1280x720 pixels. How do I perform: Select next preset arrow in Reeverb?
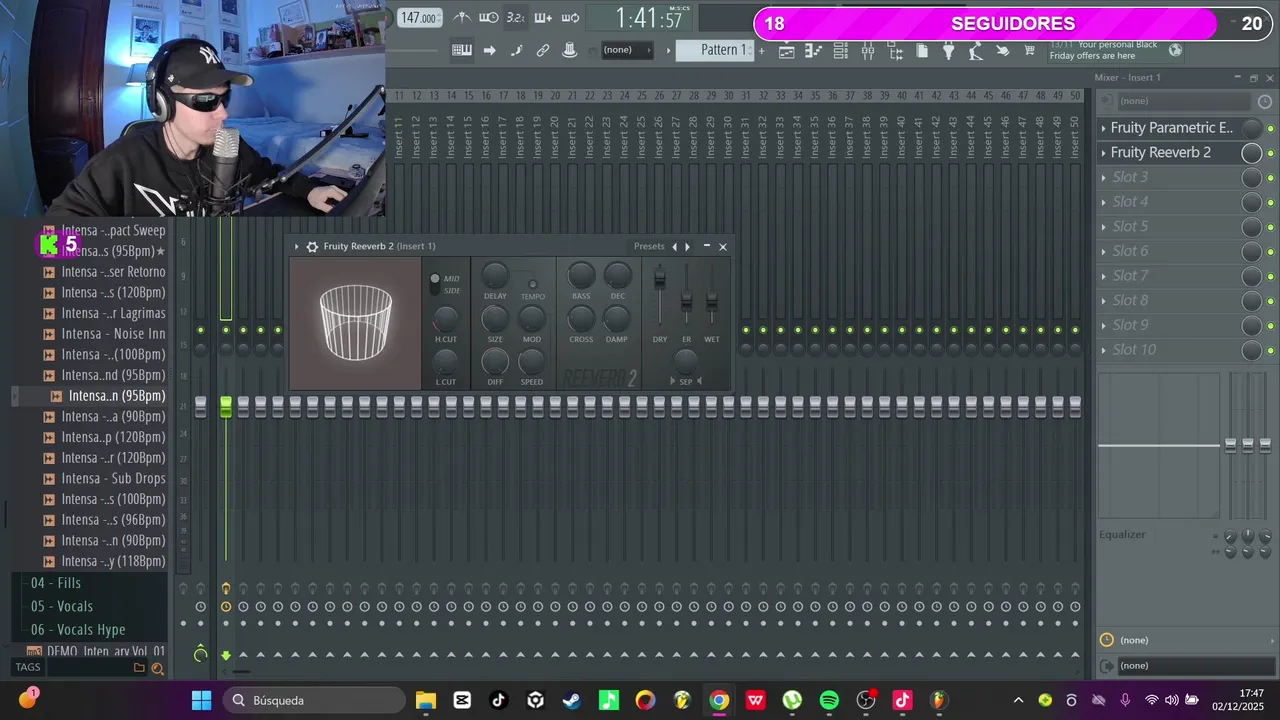pos(687,246)
